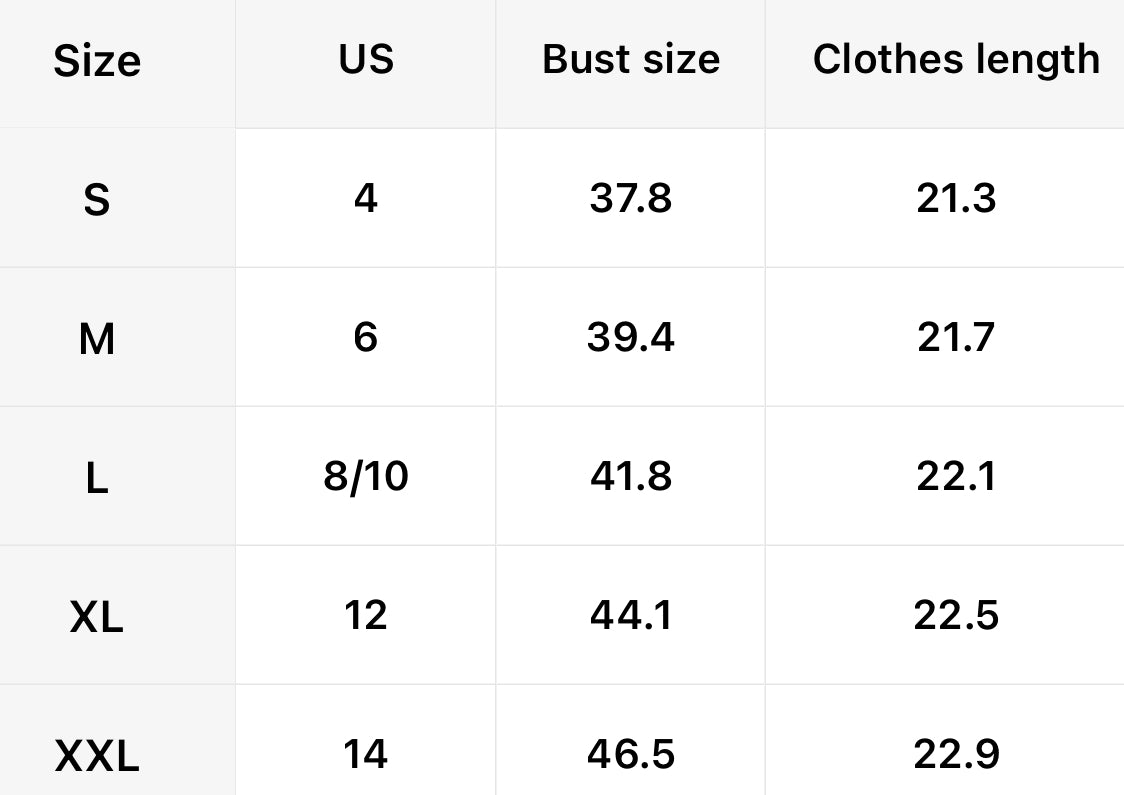Click the XXL size row label
Screen dimensions: 1124x795
click(x=97, y=756)
